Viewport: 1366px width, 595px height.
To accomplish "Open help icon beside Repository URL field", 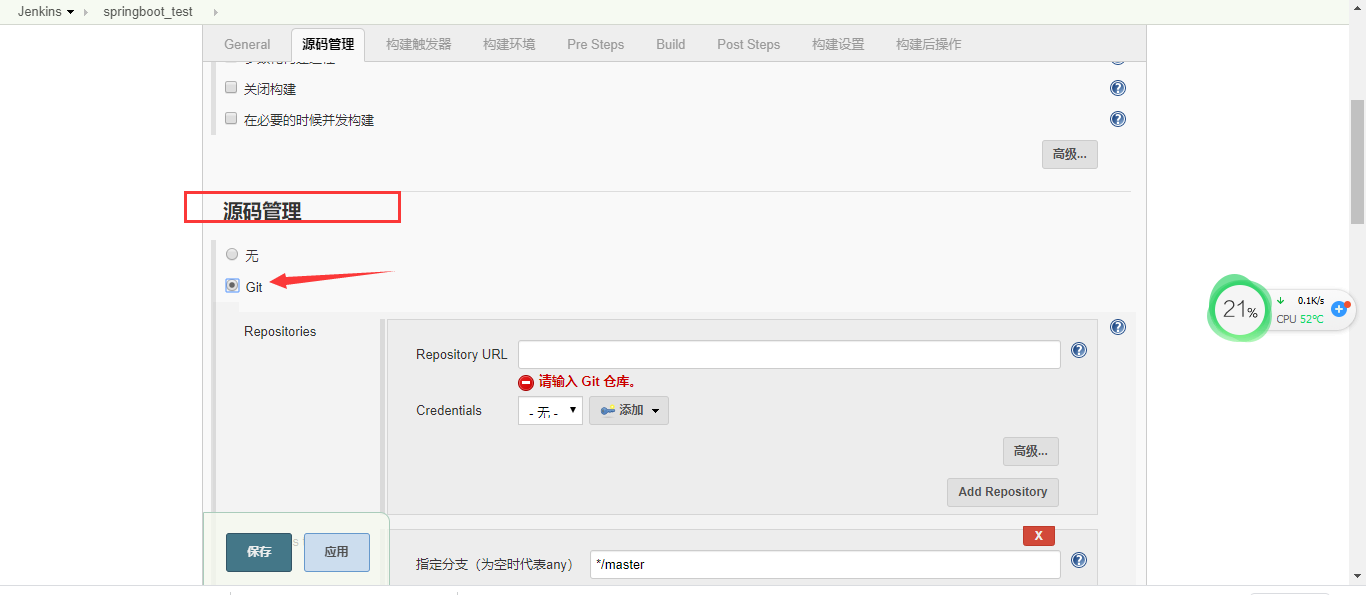I will (x=1079, y=350).
